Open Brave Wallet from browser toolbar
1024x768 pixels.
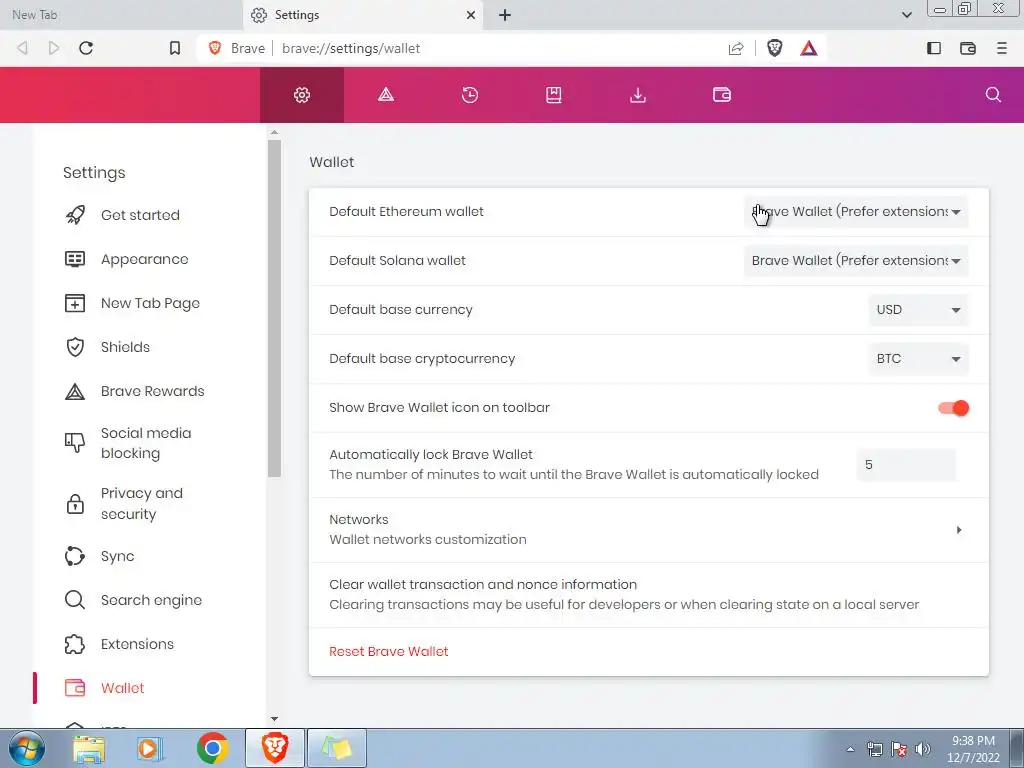tap(968, 48)
